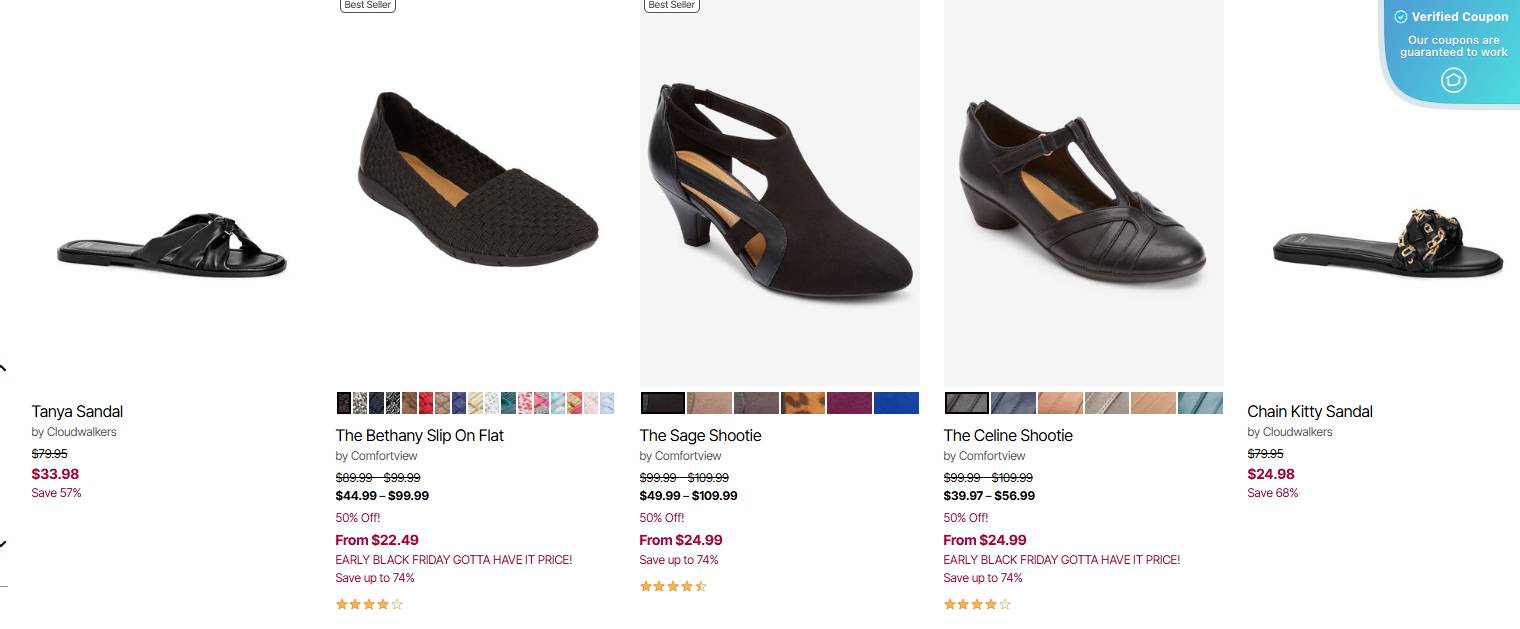The width and height of the screenshot is (1520, 629).
Task: Select the black Celine Shootie color swatch
Action: click(x=967, y=403)
